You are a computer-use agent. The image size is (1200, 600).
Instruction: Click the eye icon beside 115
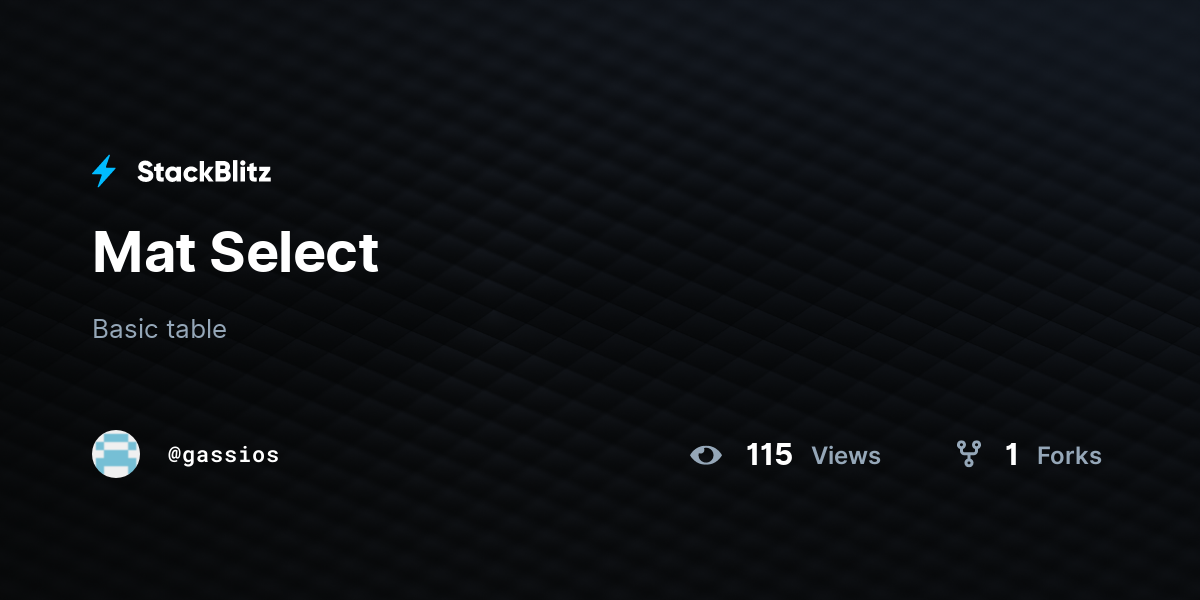pos(706,455)
